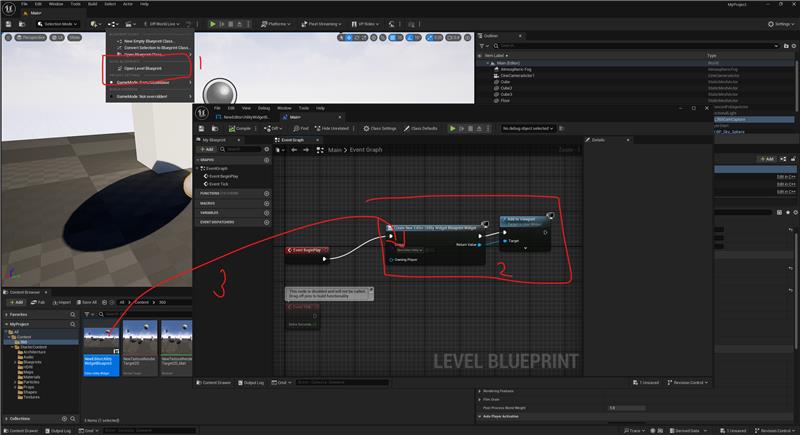800x435 pixels.
Task: Click the Save icon in main editor toolbar
Action: click(9, 24)
